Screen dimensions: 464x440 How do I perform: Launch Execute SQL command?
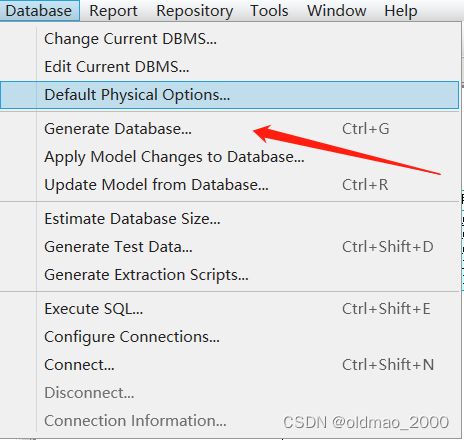click(230, 309)
